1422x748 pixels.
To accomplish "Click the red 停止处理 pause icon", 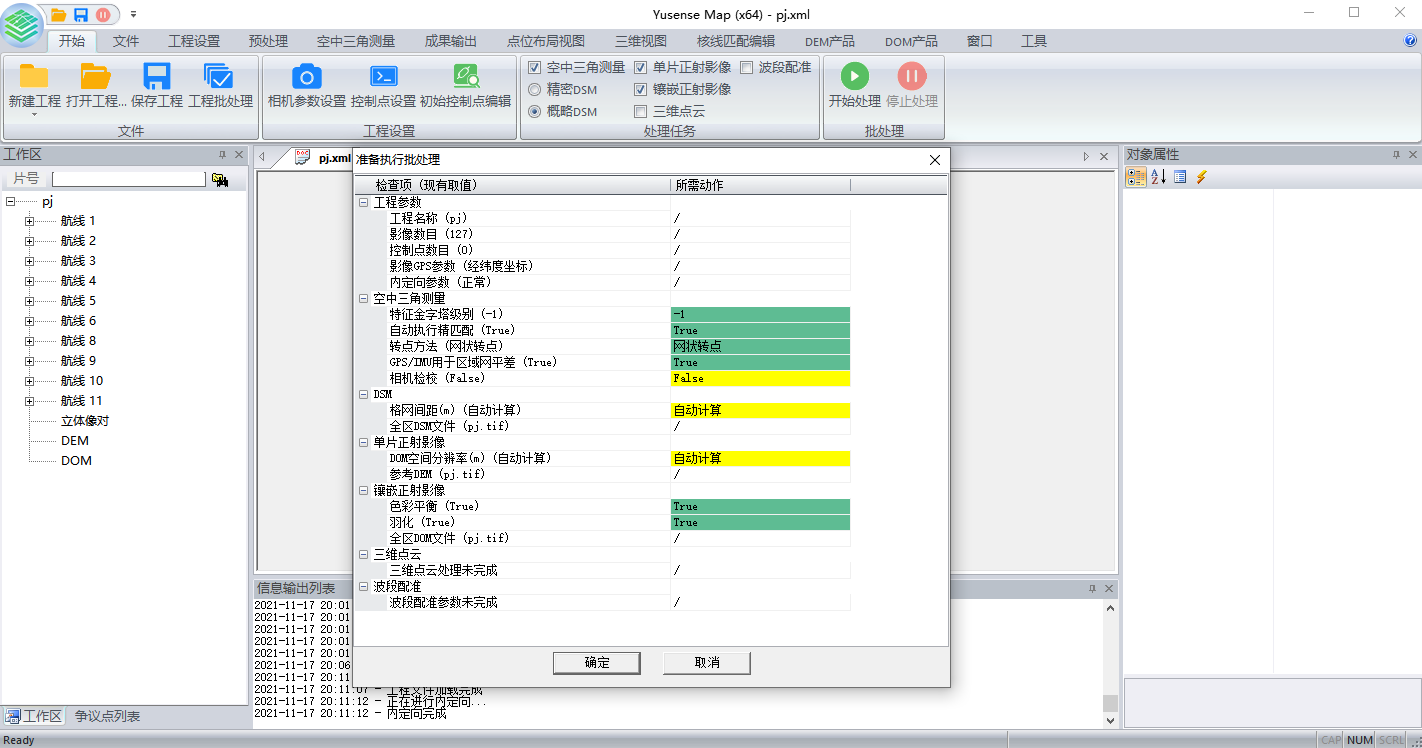I will pyautogui.click(x=911, y=76).
